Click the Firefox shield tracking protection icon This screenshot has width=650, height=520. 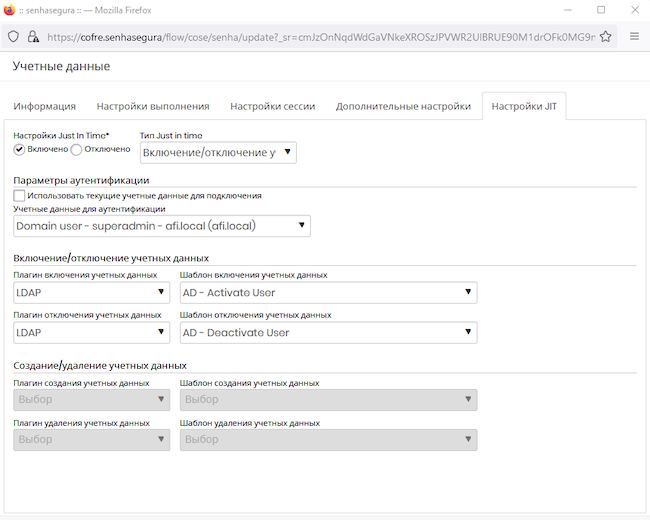pyautogui.click(x=13, y=36)
